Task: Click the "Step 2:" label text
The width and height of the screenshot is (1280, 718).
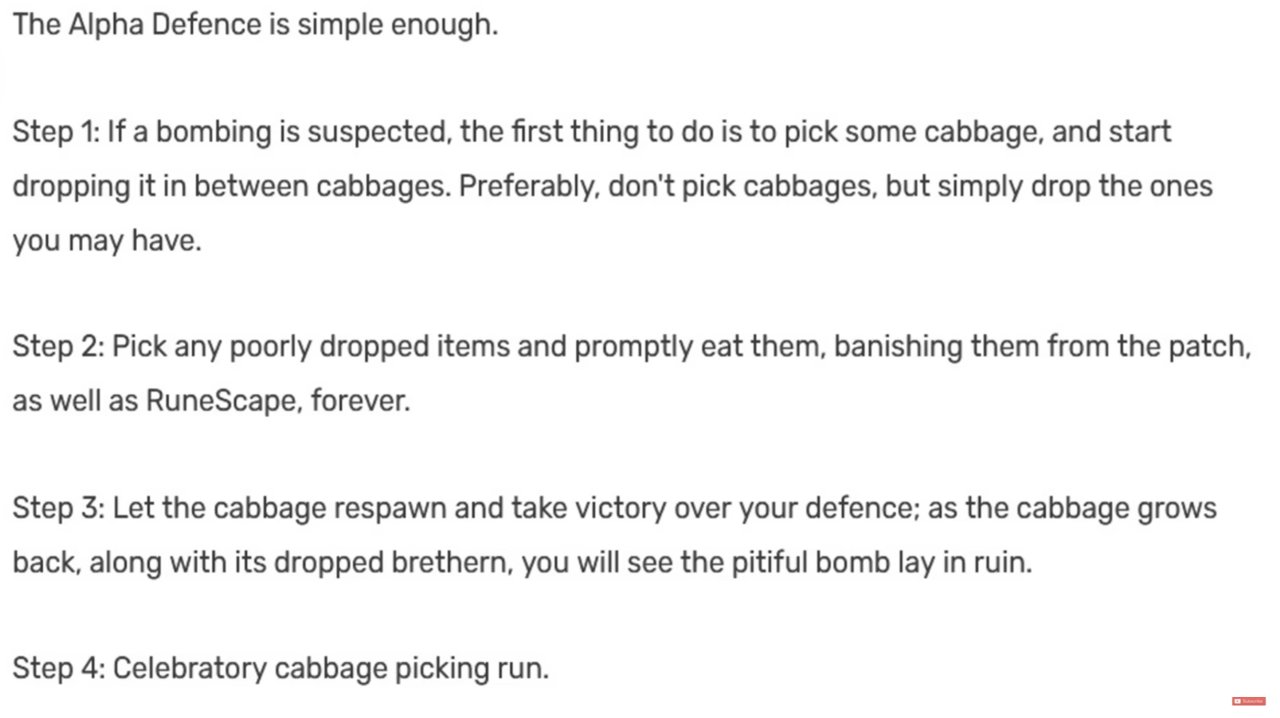Action: click(57, 347)
